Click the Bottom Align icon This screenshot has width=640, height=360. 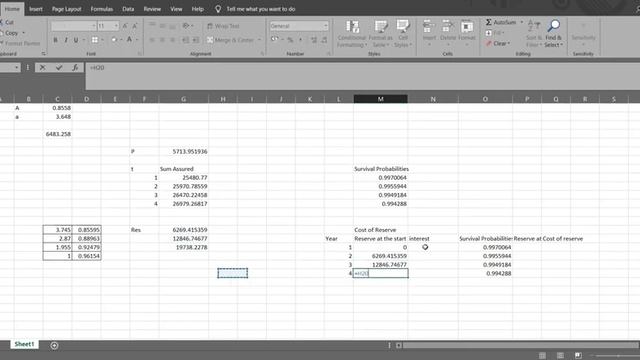(173, 26)
